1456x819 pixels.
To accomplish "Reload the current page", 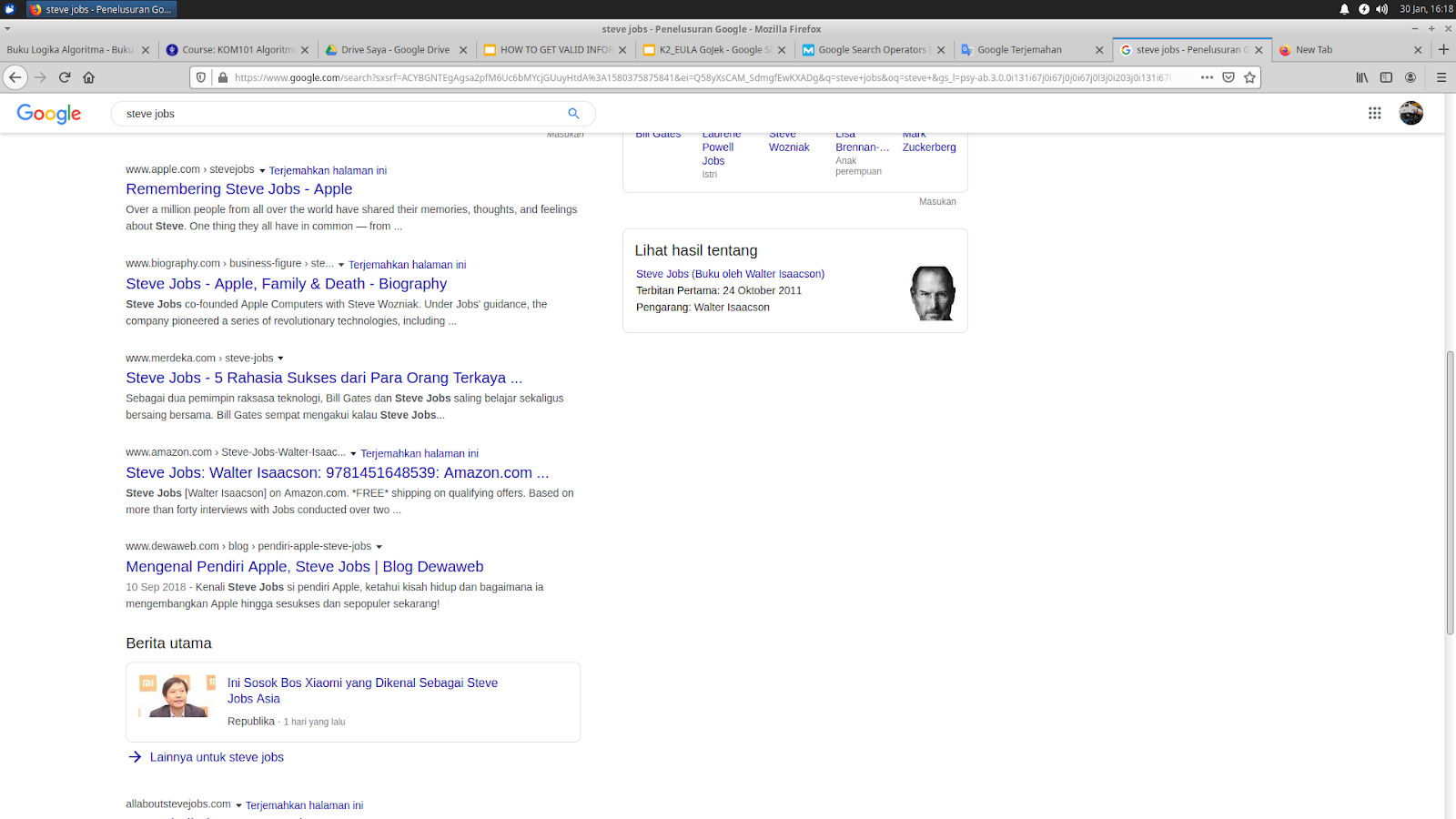I will tap(65, 77).
